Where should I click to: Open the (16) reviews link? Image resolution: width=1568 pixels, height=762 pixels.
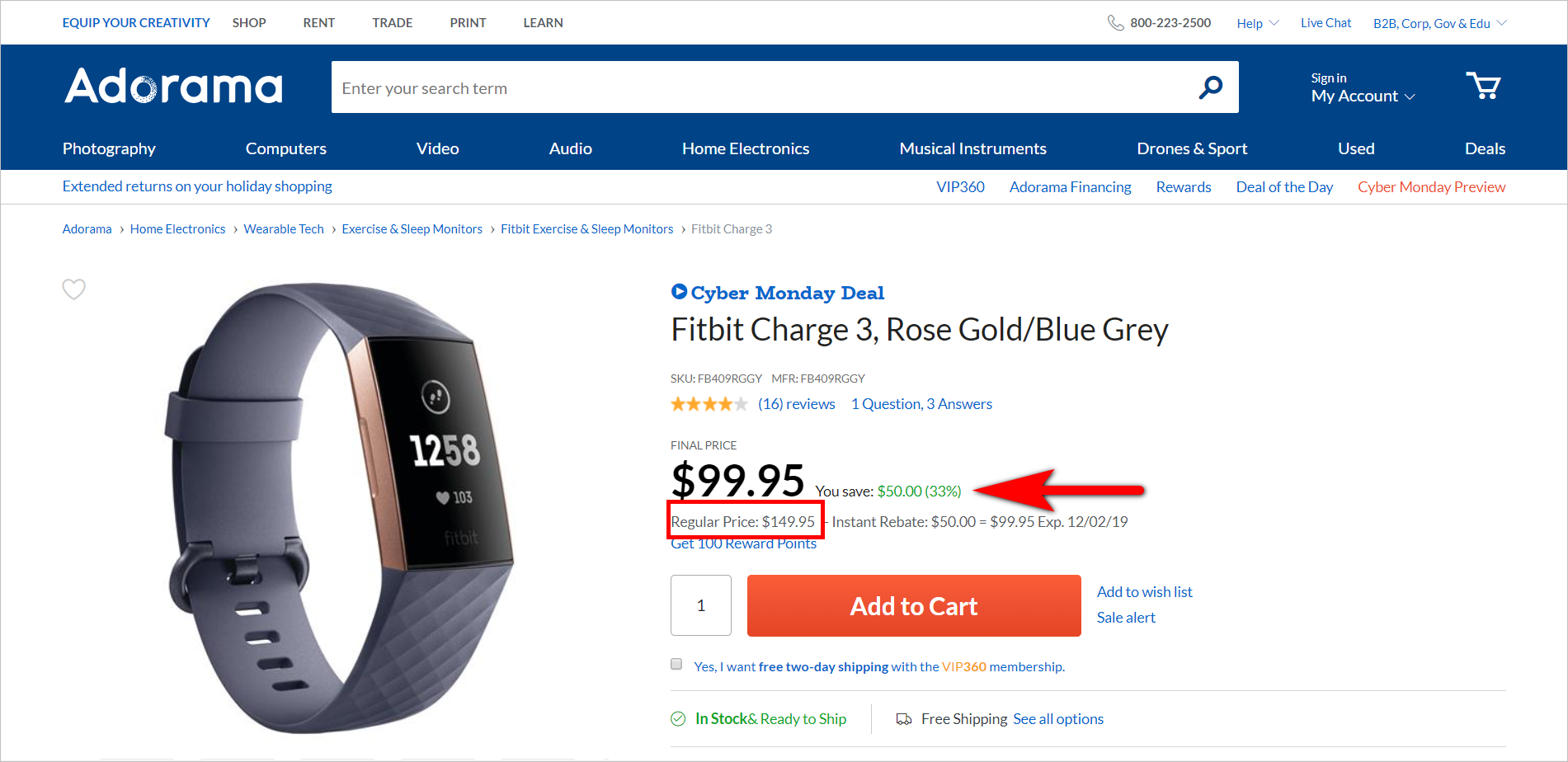pyautogui.click(x=796, y=403)
